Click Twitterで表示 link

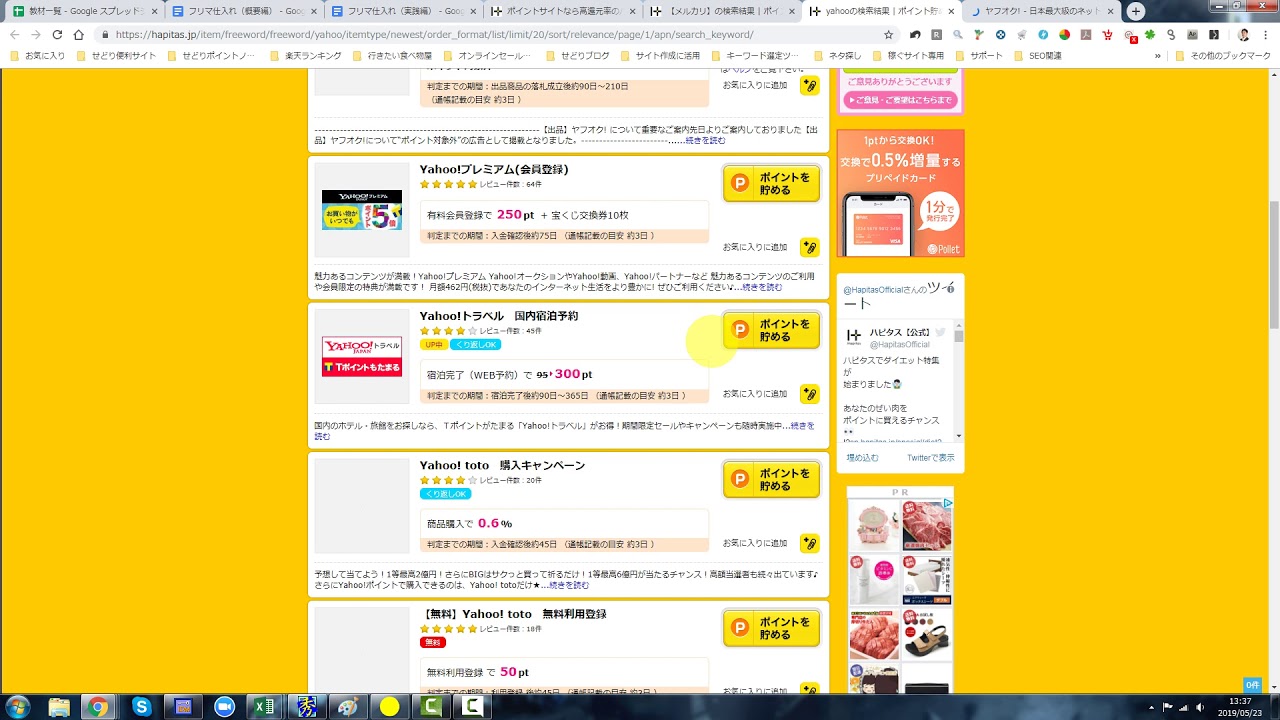pyautogui.click(x=930, y=457)
